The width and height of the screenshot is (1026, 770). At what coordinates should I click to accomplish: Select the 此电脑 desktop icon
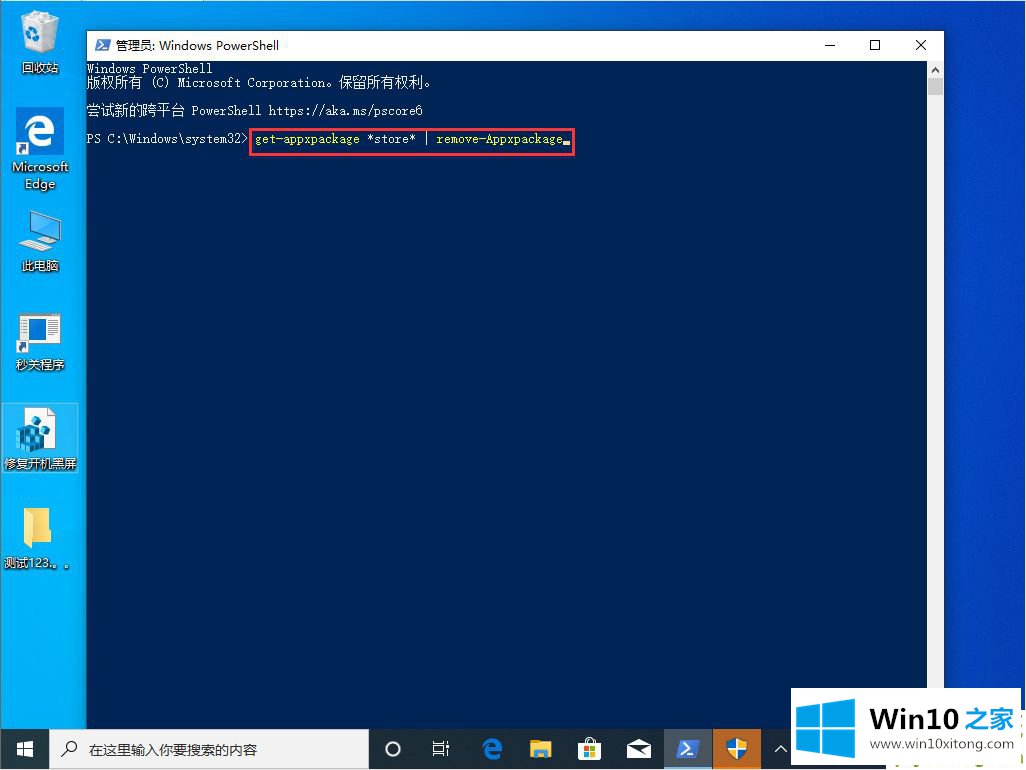[39, 241]
